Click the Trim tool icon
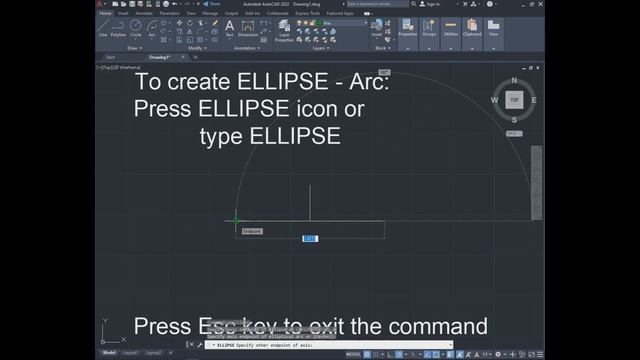The image size is (640, 360). click(200, 23)
